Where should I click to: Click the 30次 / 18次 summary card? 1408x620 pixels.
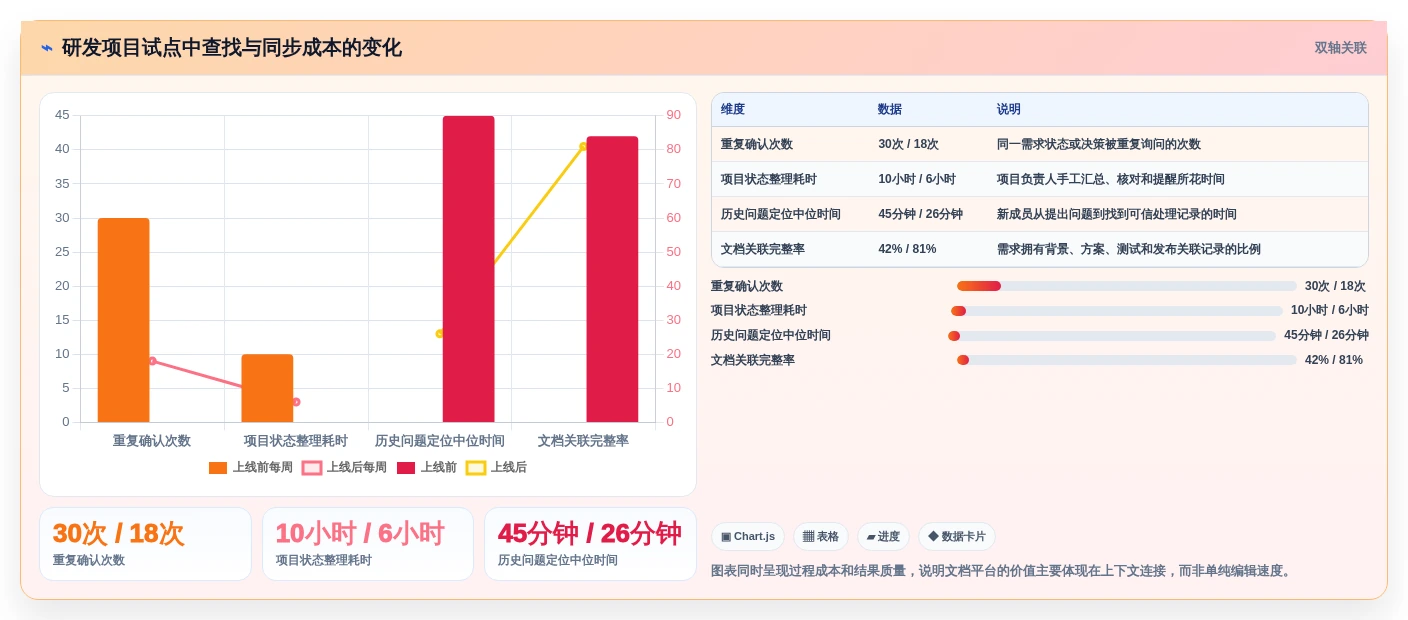(x=145, y=544)
